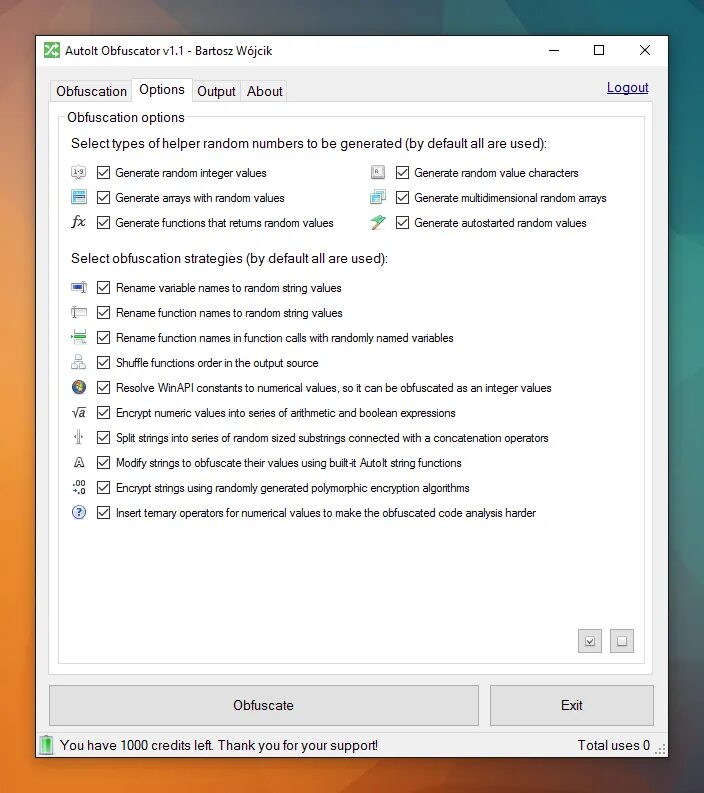
Task: Click the rename function calls icon
Action: tap(79, 337)
